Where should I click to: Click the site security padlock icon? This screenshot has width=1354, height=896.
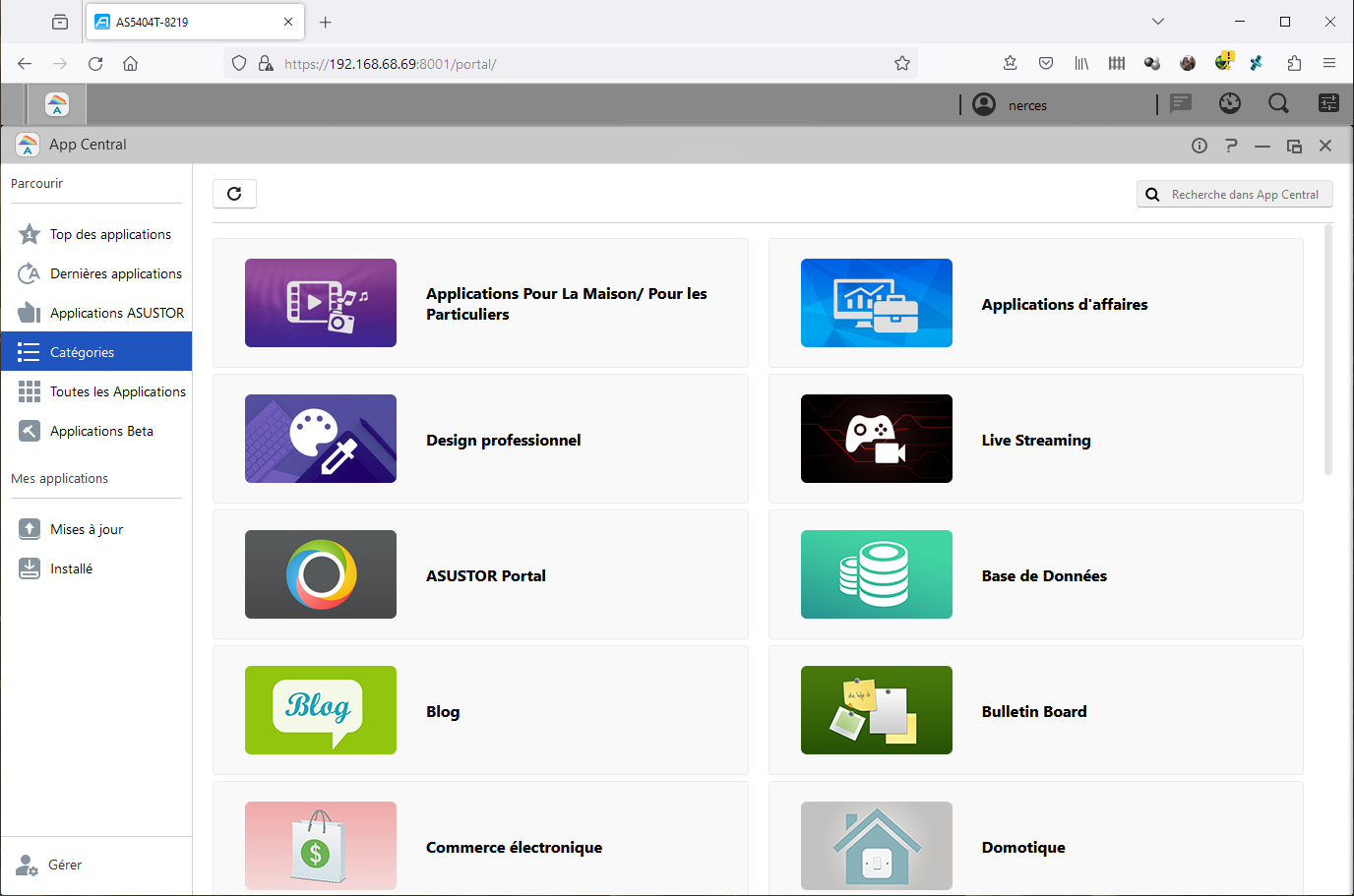(266, 64)
